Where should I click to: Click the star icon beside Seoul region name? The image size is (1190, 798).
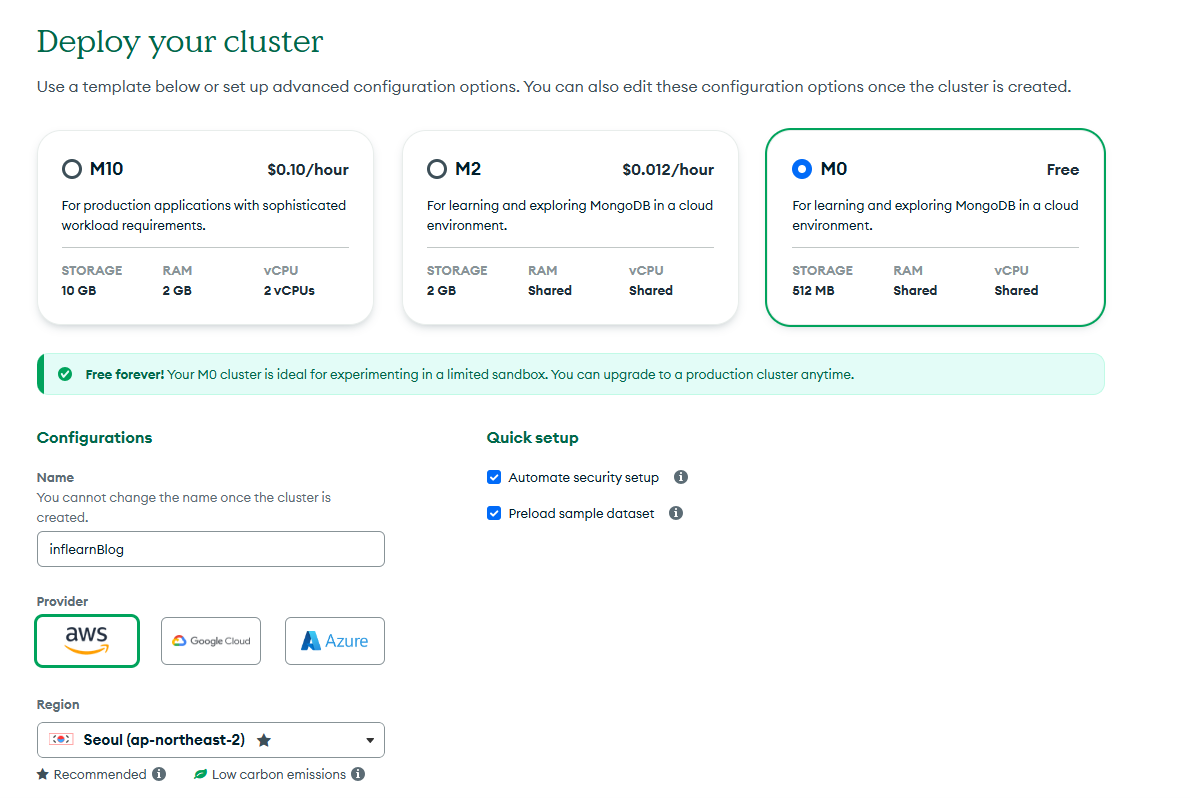coord(263,740)
